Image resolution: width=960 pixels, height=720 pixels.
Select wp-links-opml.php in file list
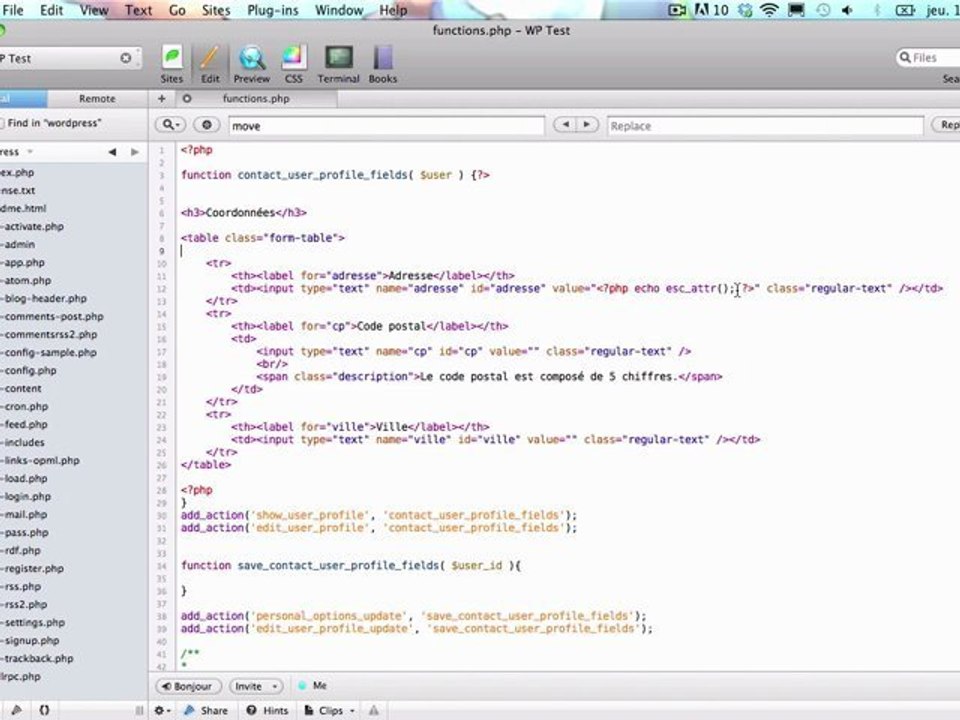[40, 460]
